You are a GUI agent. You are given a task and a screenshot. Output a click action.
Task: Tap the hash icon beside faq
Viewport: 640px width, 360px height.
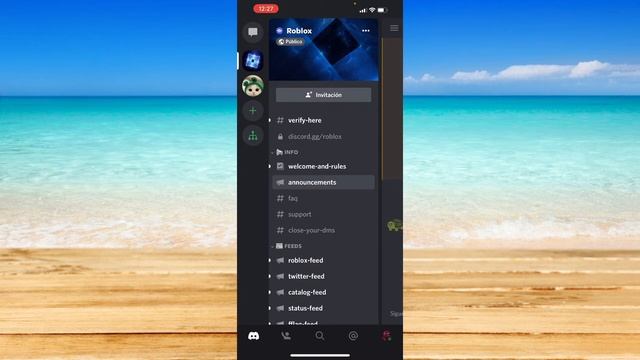tap(280, 198)
